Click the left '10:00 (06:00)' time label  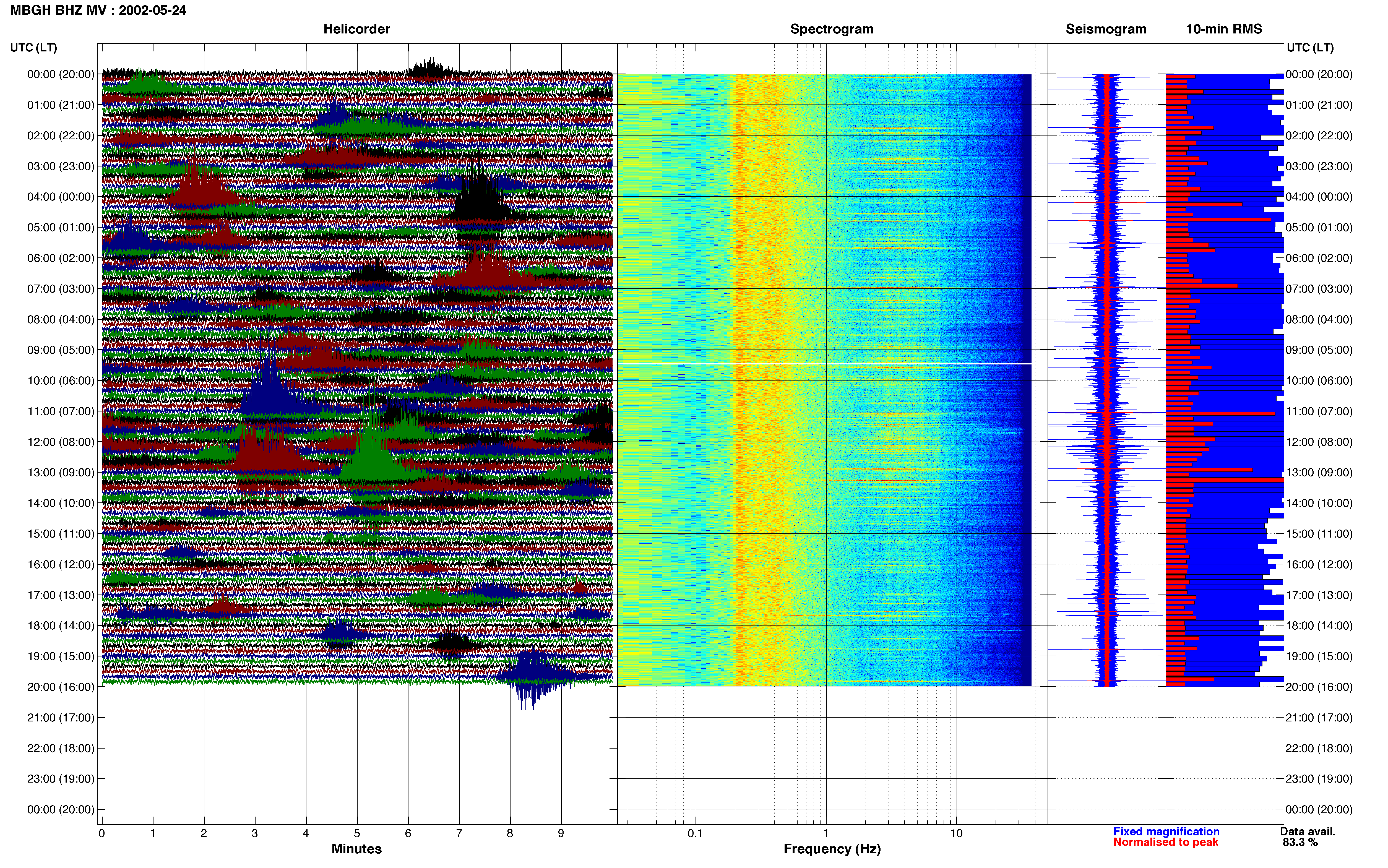pyautogui.click(x=60, y=380)
